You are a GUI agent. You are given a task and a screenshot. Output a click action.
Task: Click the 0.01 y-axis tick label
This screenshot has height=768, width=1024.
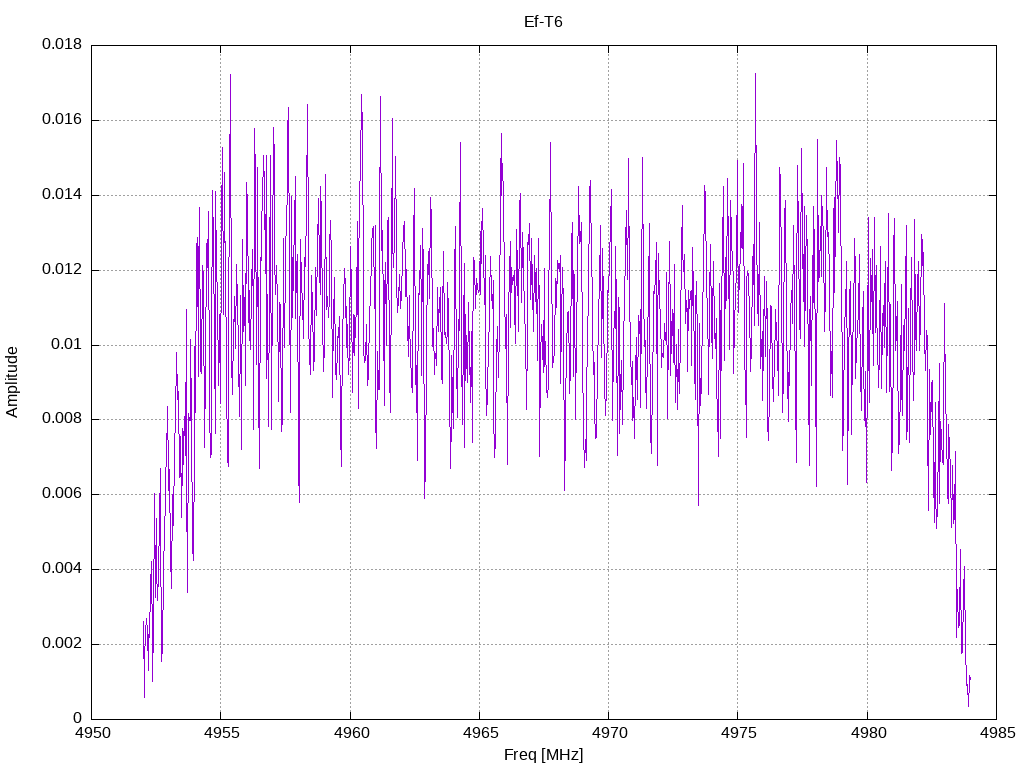coord(67,344)
